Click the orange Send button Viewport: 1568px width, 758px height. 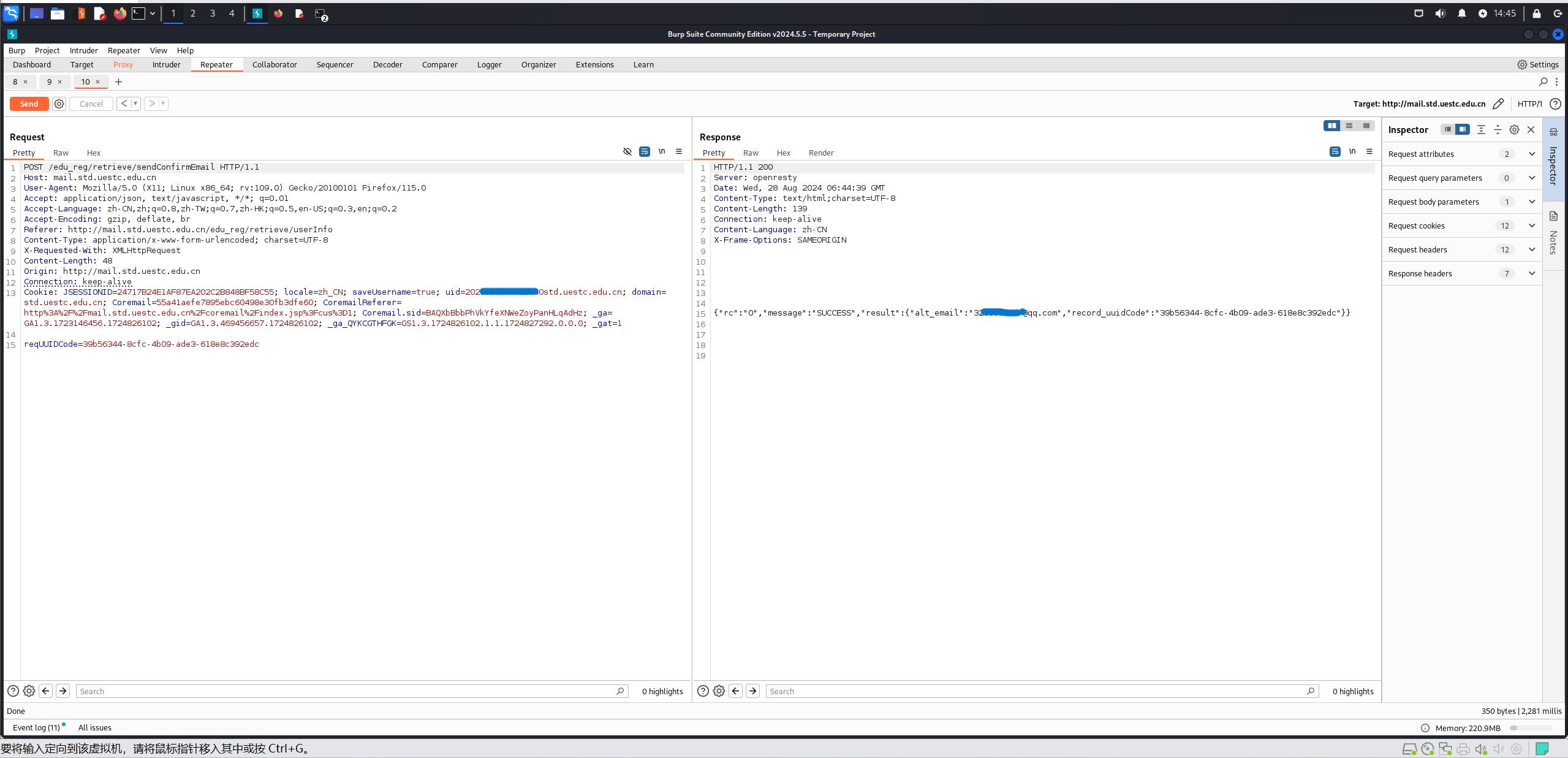pos(29,104)
